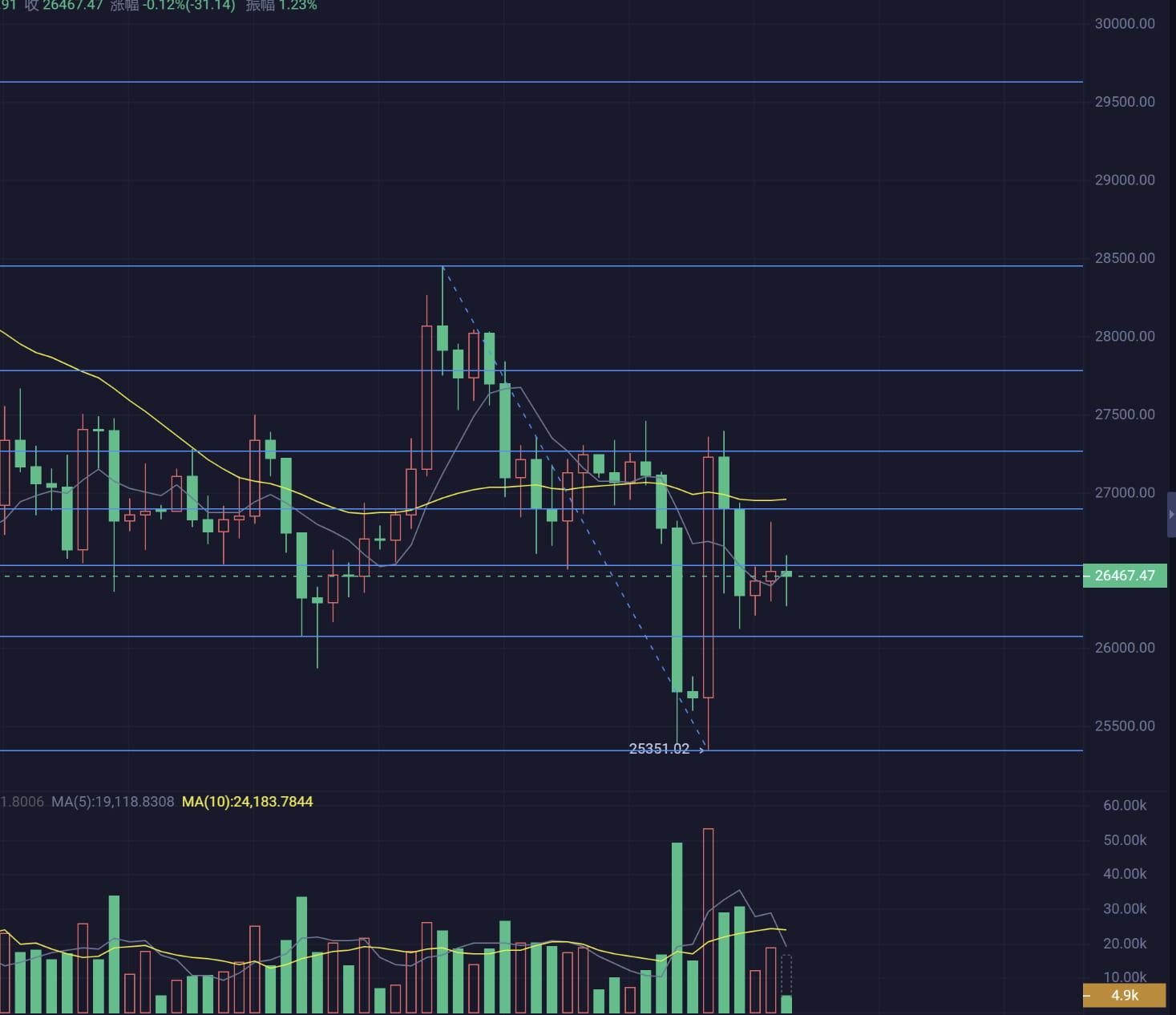1176x1015 pixels.
Task: Click the 30000.00 price axis label
Action: click(1123, 23)
